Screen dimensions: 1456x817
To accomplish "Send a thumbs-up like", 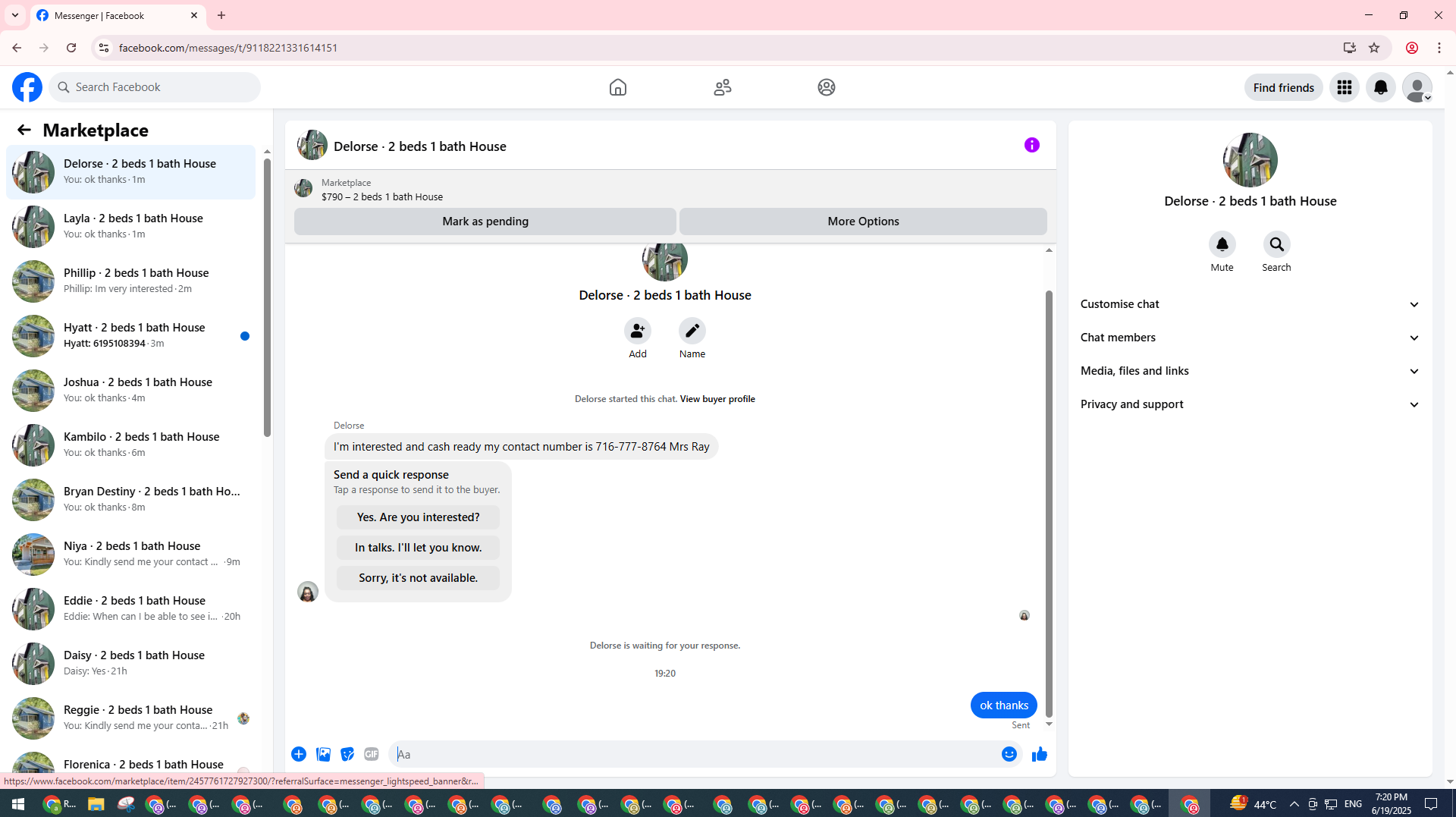I will click(1040, 754).
